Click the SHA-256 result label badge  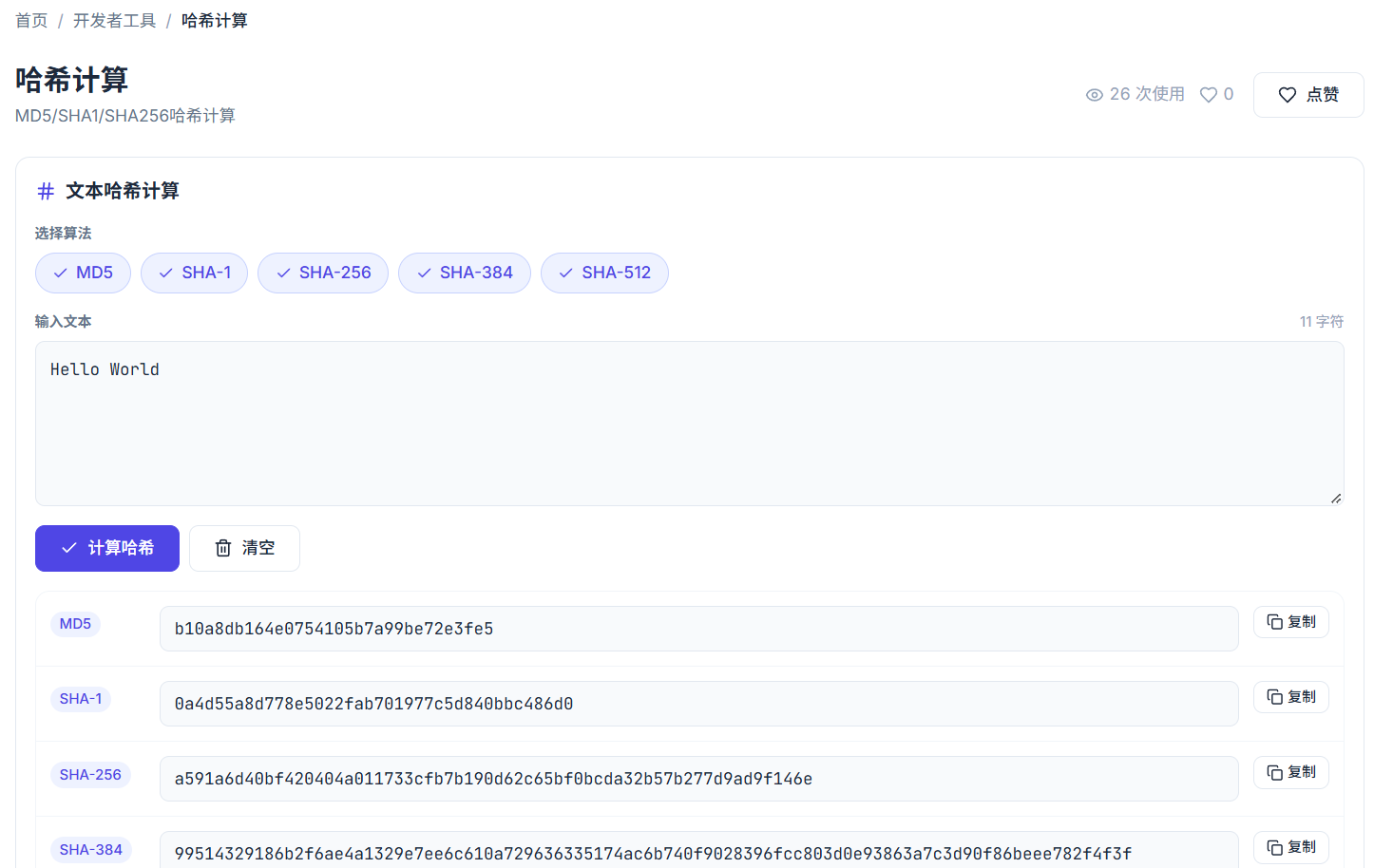(90, 775)
